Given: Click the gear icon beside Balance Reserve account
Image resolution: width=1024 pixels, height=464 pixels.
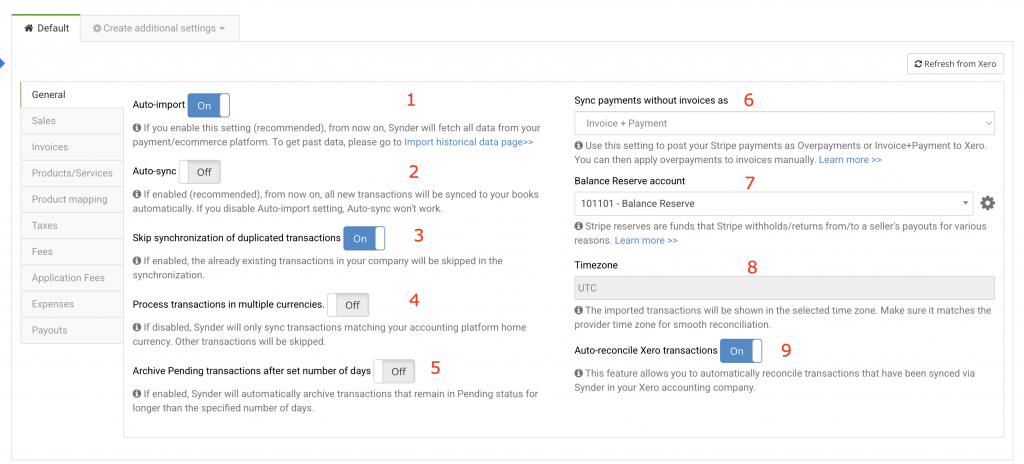Looking at the screenshot, I should [x=987, y=203].
